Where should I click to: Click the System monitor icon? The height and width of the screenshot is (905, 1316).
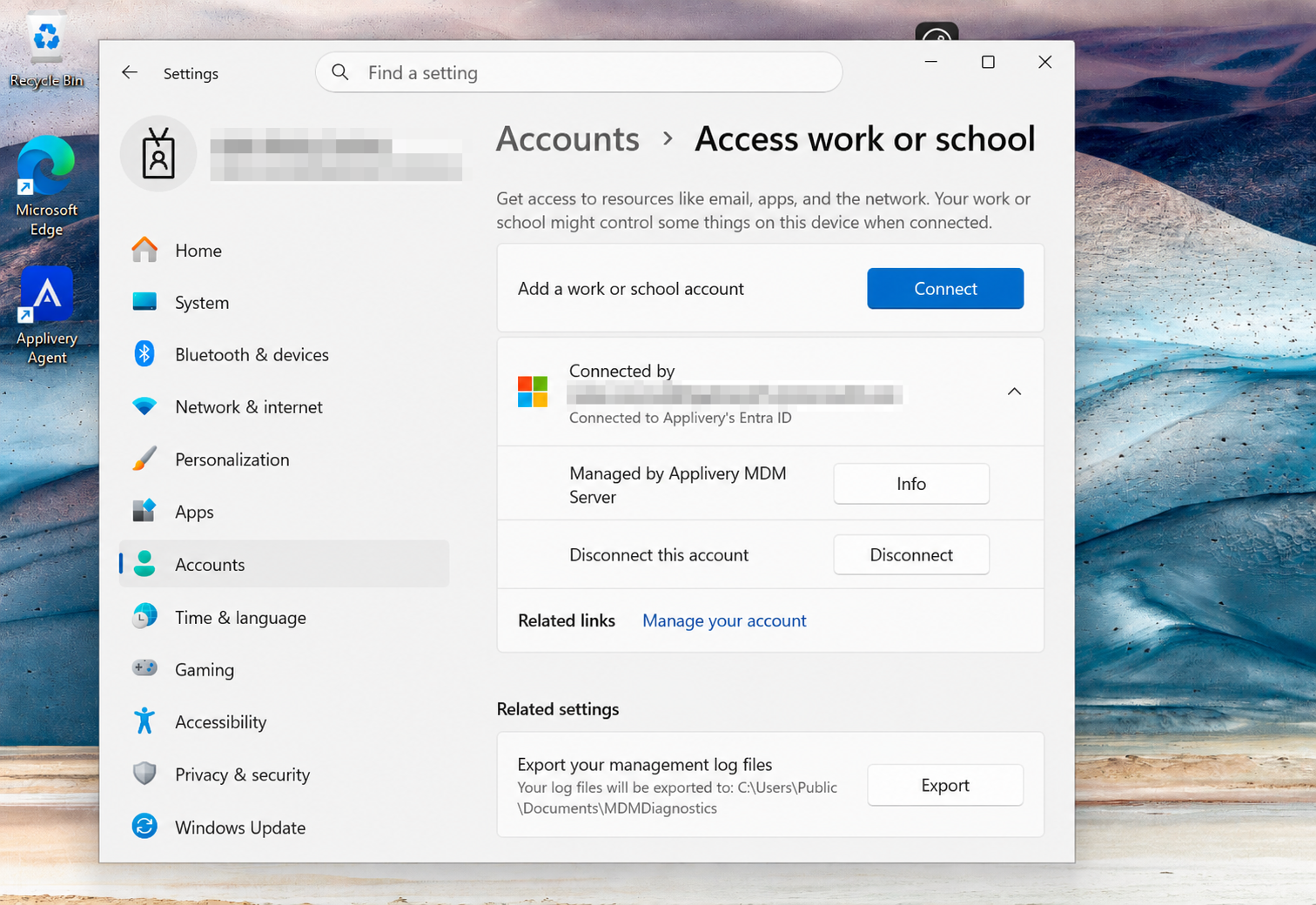tap(144, 302)
